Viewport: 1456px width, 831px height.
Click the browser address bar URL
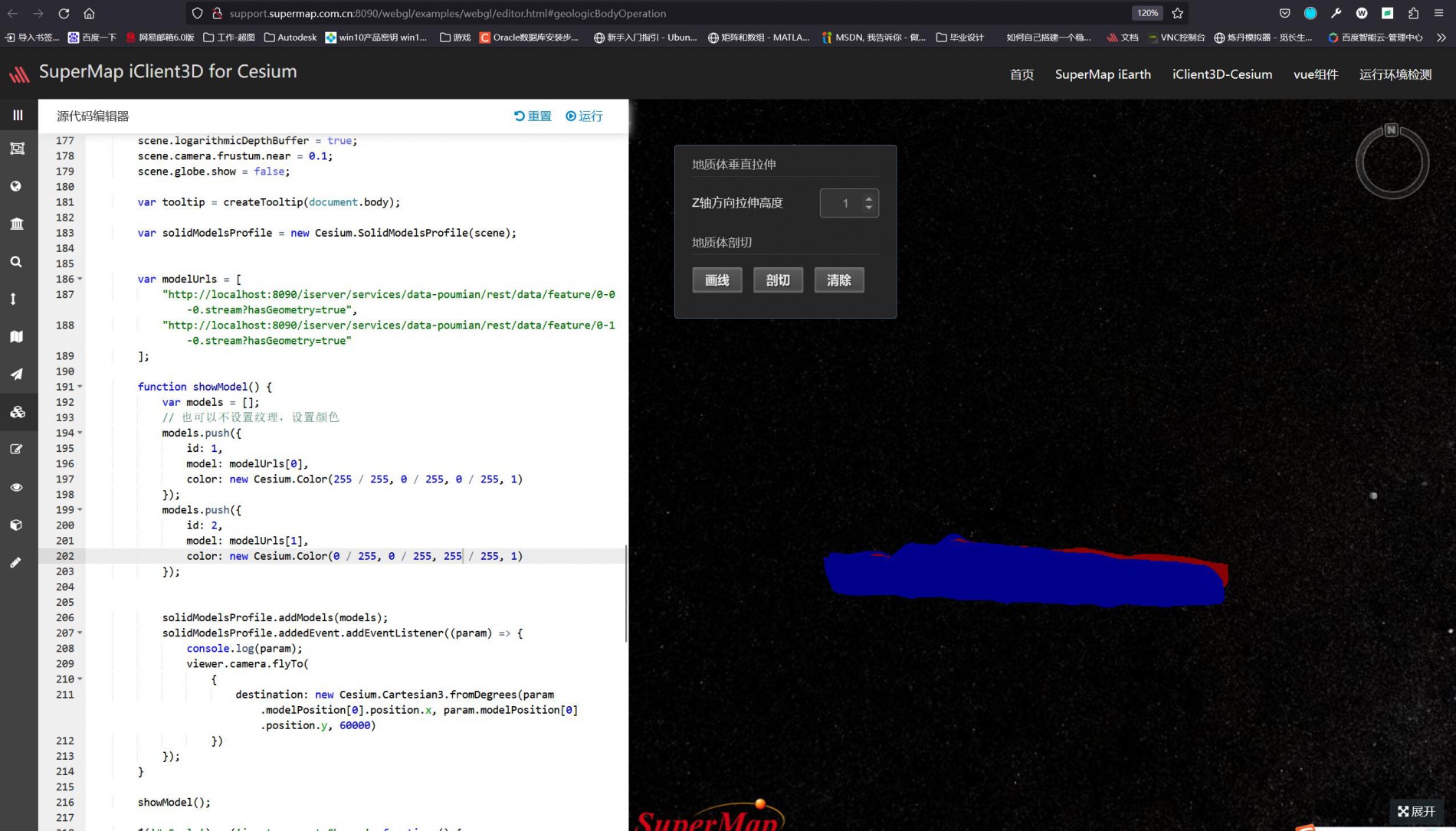[448, 13]
